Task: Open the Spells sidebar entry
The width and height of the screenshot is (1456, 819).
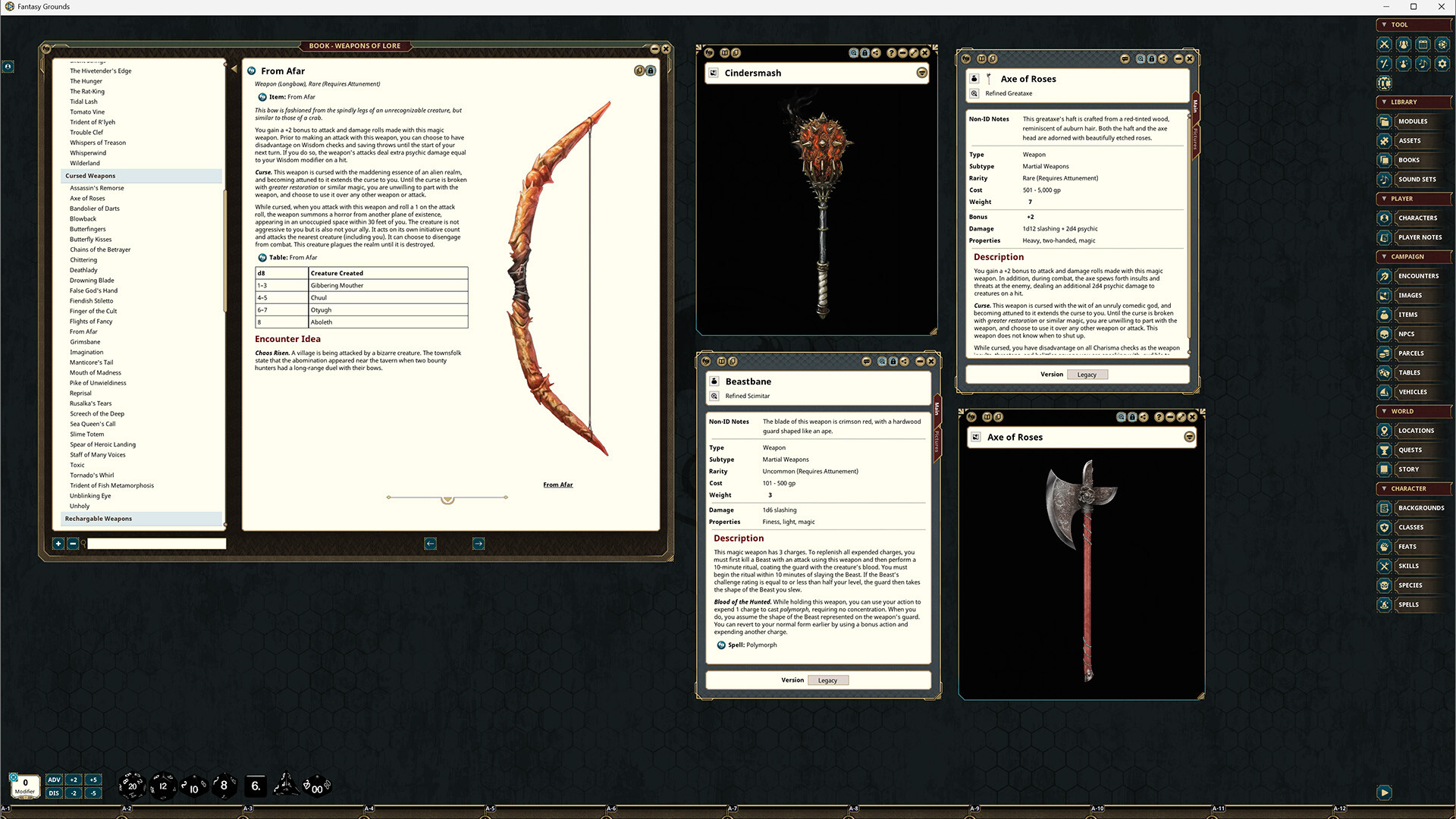Action: [x=1408, y=604]
